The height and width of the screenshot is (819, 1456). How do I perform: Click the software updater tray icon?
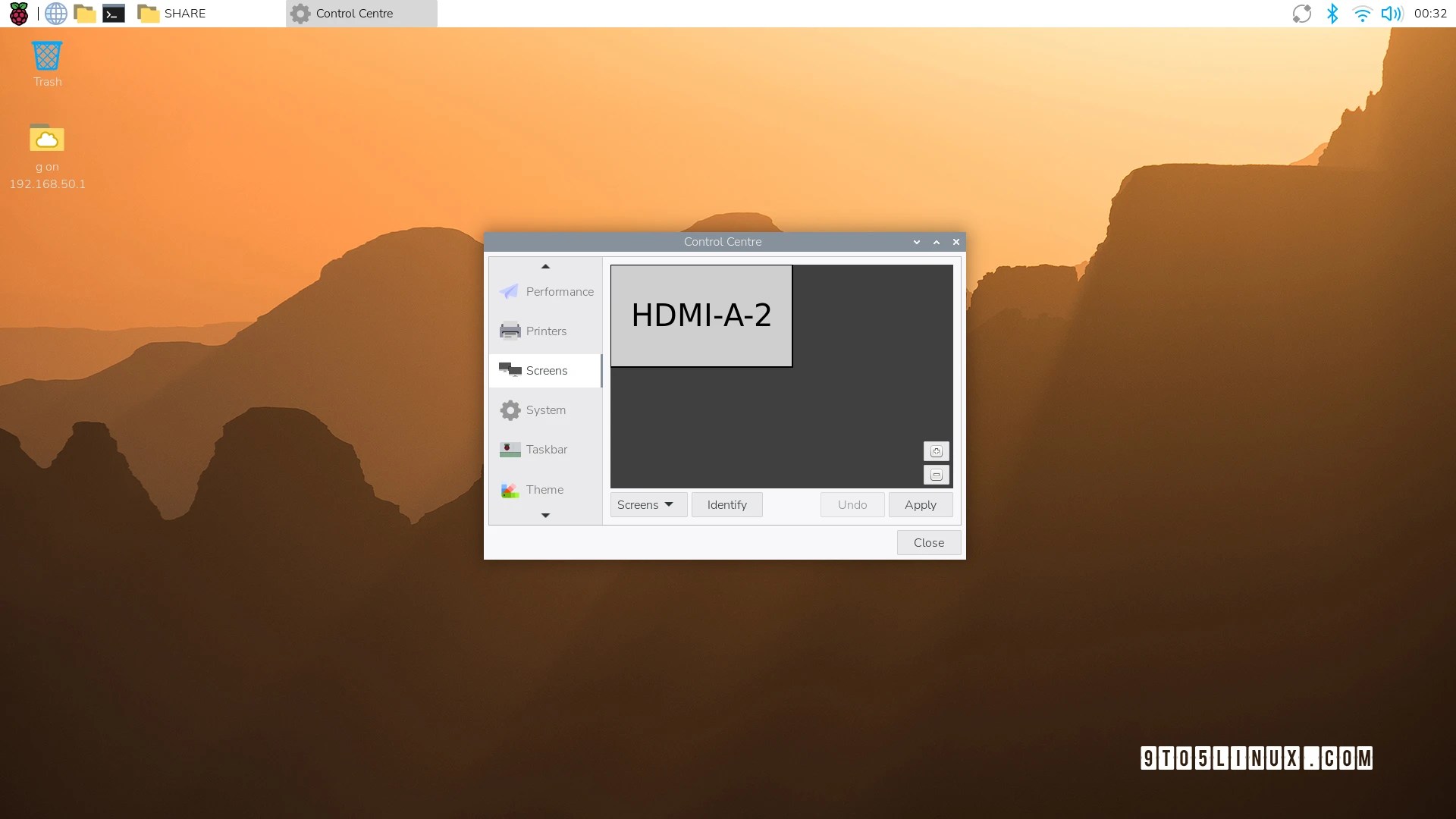1301,14
